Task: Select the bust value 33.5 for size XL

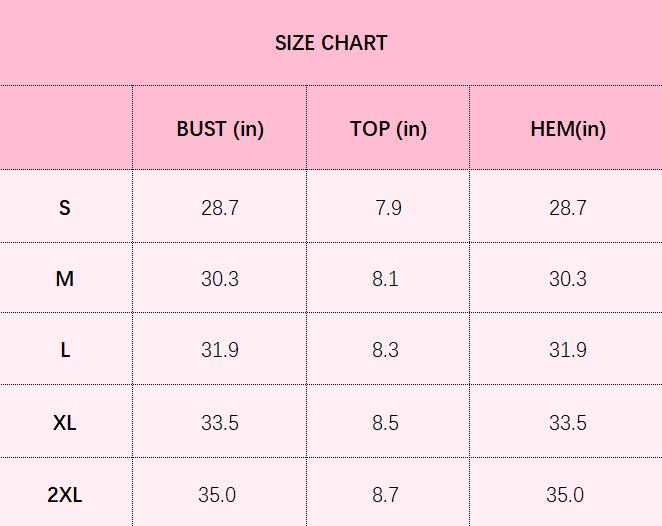Action: 220,423
